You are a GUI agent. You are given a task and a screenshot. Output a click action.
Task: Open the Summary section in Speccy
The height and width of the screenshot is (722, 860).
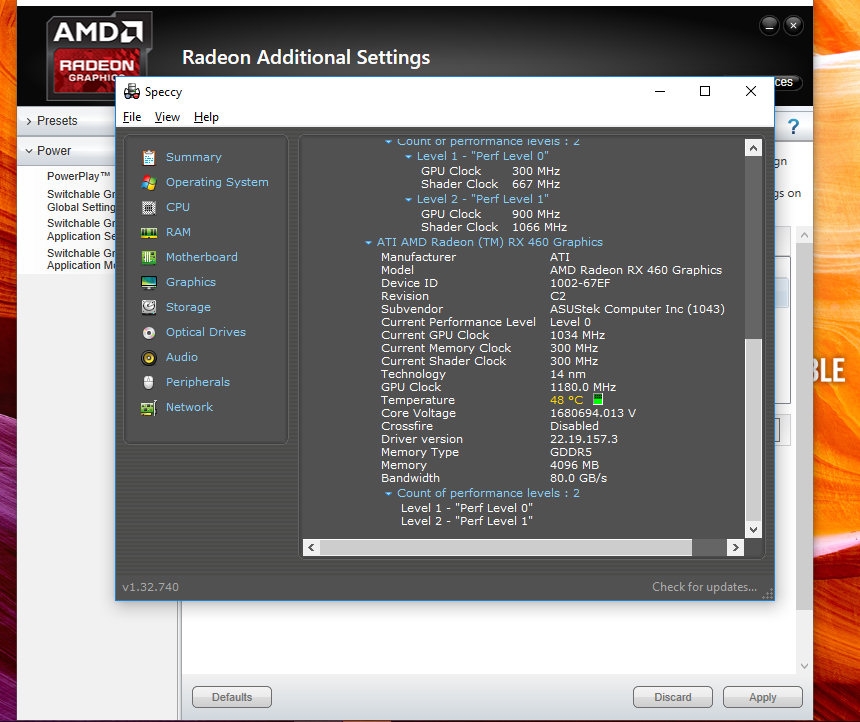coord(193,157)
